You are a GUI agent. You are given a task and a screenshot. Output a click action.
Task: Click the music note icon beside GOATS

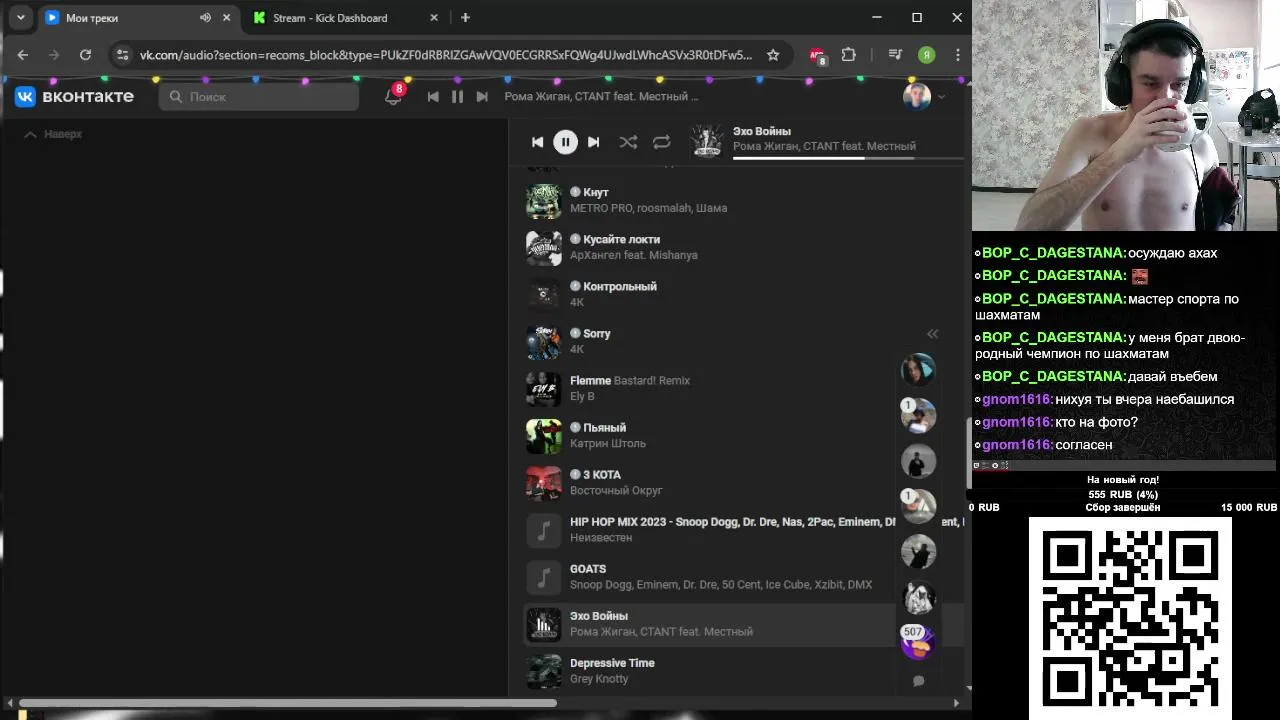point(544,577)
